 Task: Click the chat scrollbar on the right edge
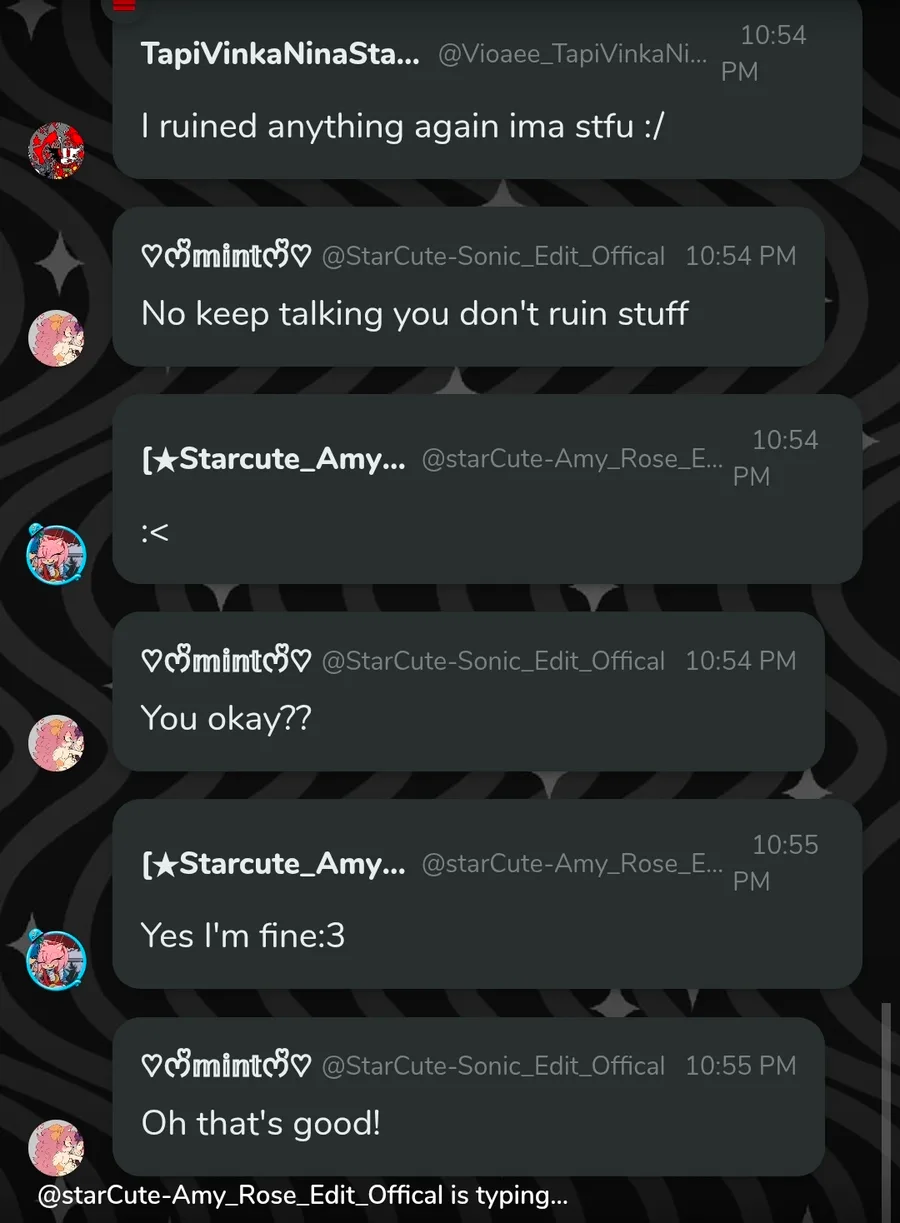[885, 1090]
